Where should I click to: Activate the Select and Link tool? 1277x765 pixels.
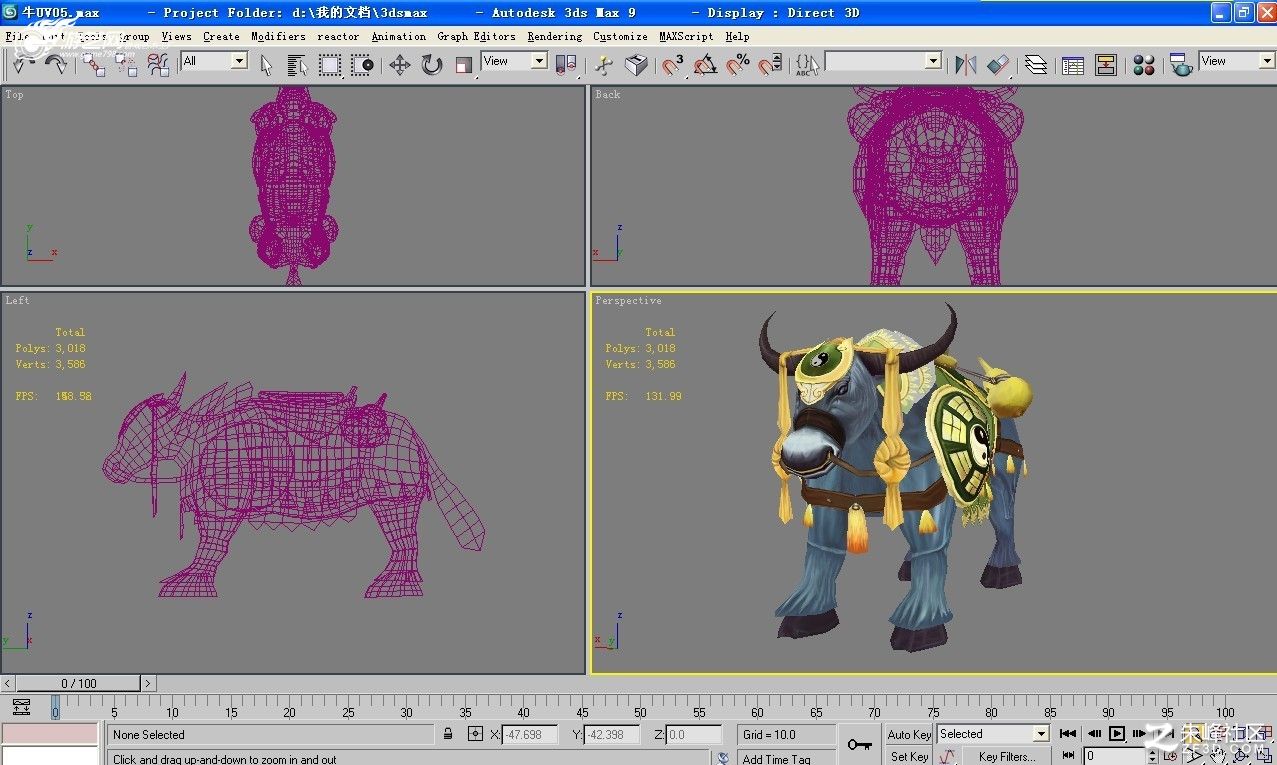pos(94,65)
